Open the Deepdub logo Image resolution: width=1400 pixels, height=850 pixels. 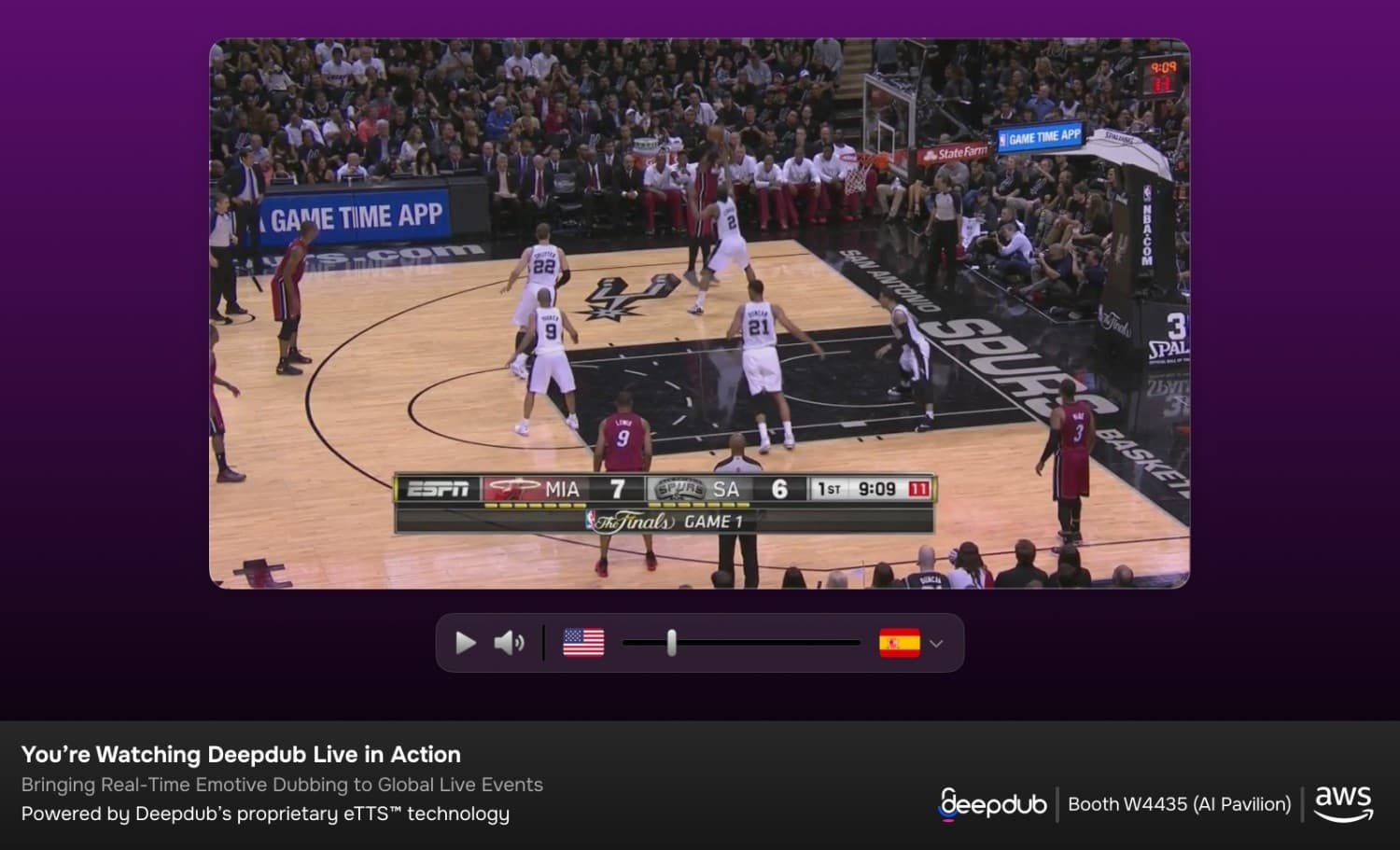coord(992,803)
